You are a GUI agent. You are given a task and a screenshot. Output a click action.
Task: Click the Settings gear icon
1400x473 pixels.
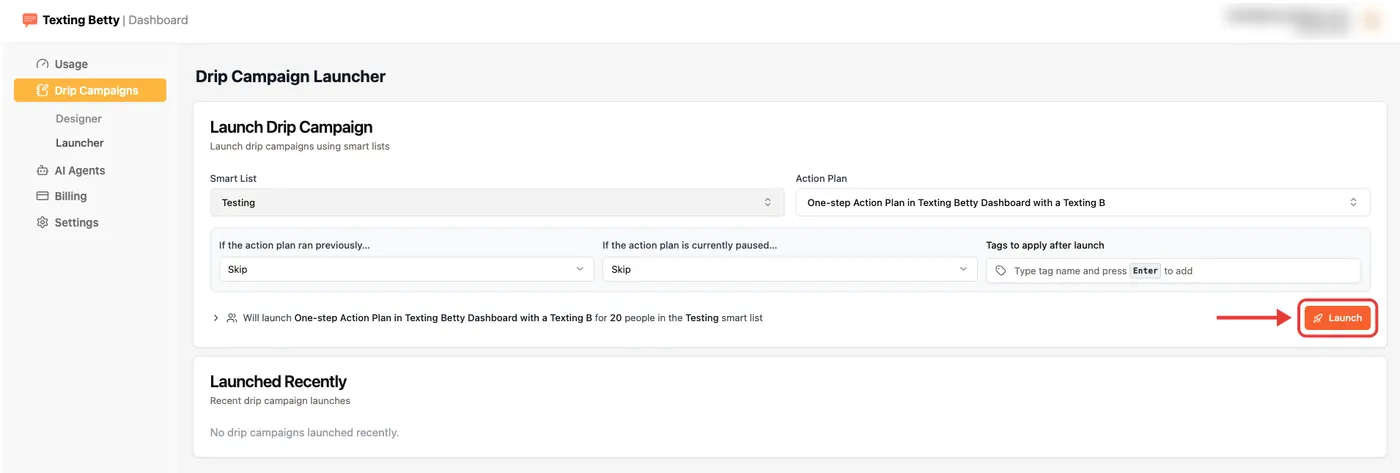[42, 222]
